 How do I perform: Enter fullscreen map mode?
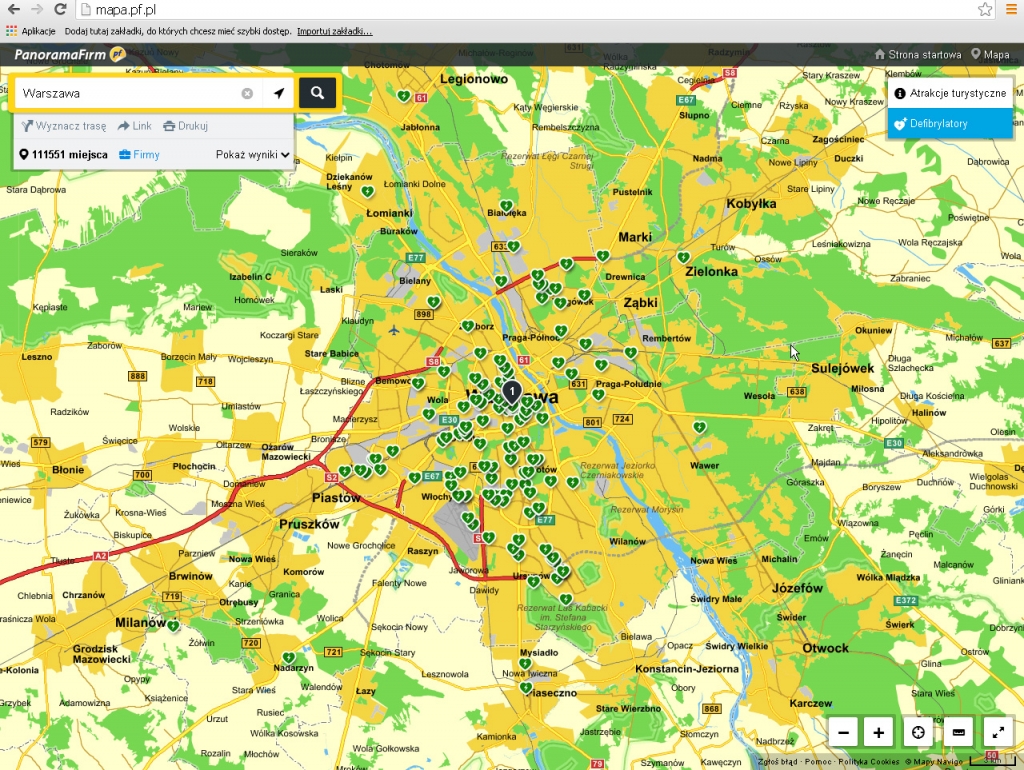[x=997, y=733]
